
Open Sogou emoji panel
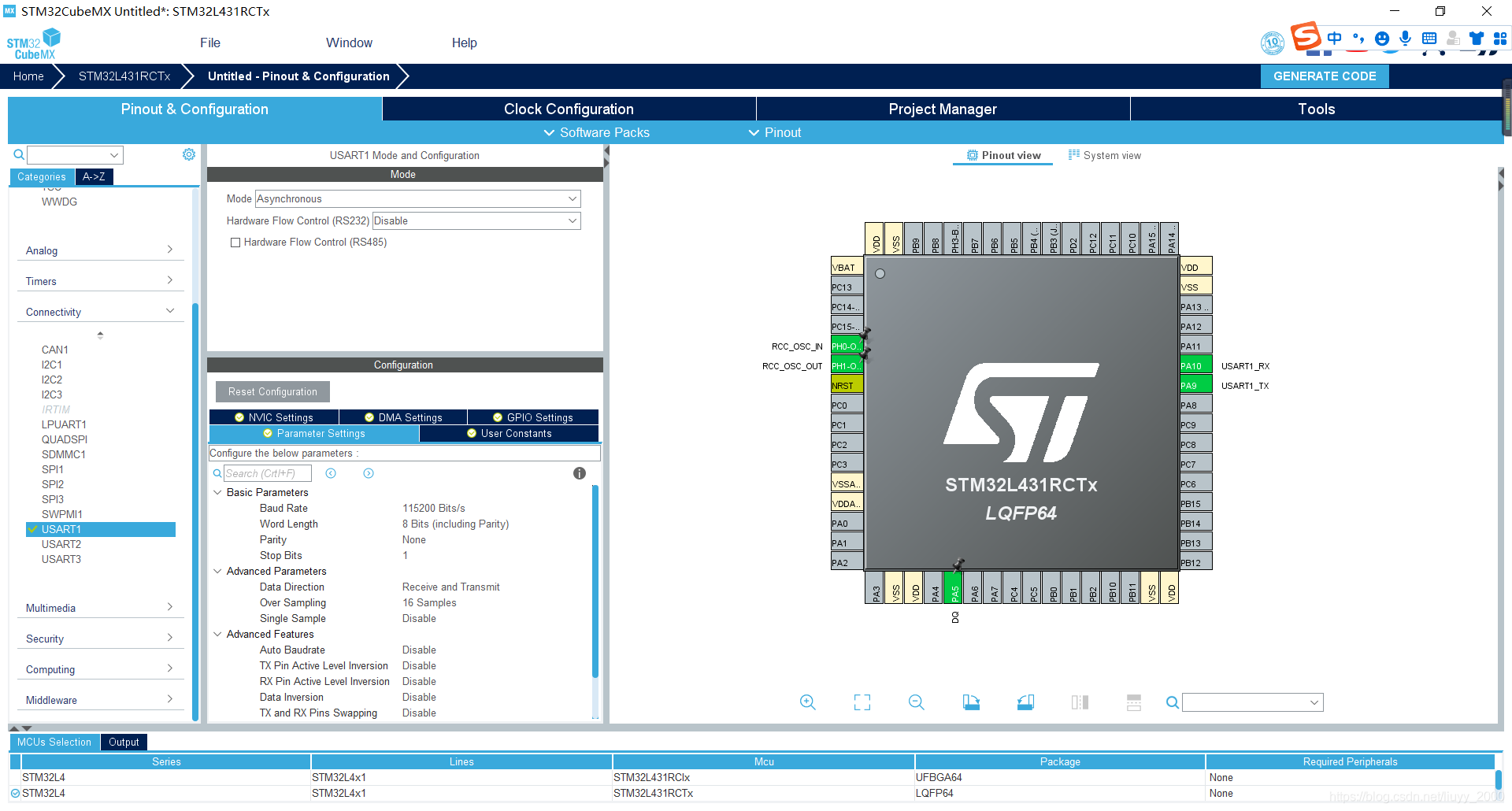pyautogui.click(x=1381, y=38)
